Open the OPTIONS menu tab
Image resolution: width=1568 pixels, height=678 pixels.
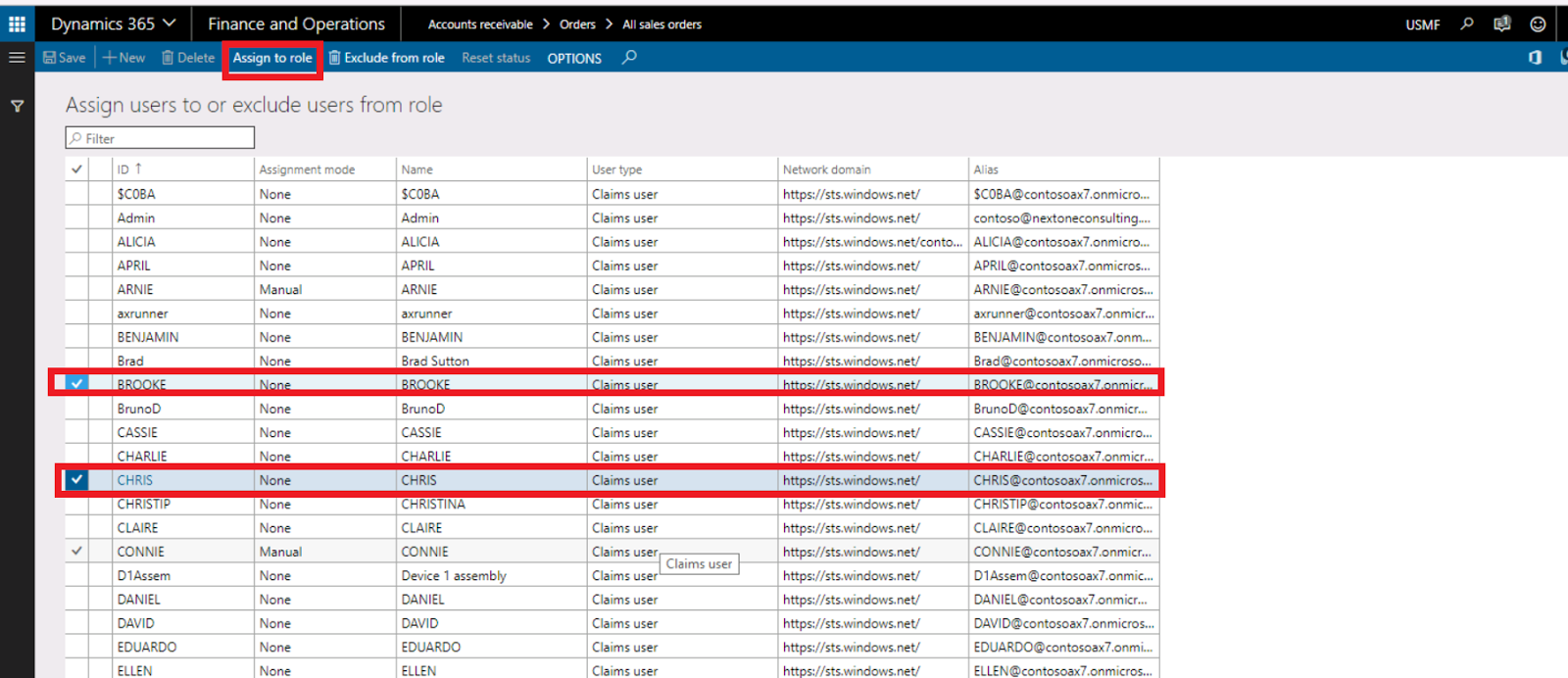pyautogui.click(x=574, y=59)
